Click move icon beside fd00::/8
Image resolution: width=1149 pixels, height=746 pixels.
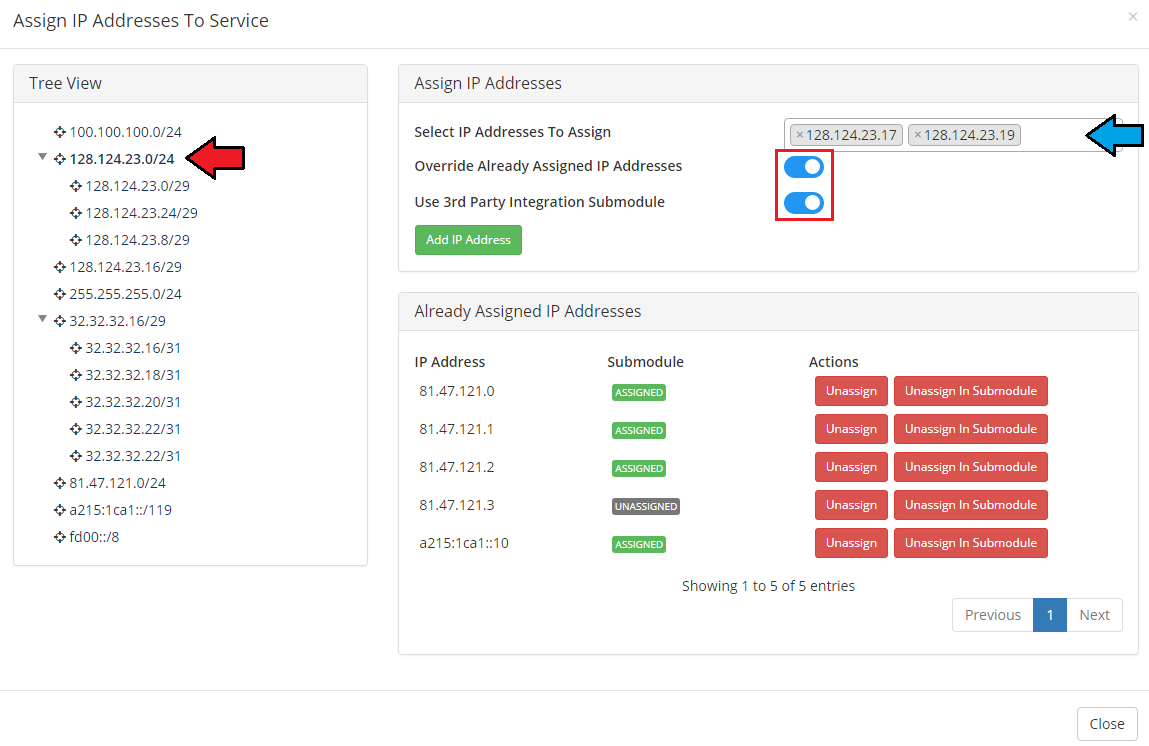pos(59,537)
